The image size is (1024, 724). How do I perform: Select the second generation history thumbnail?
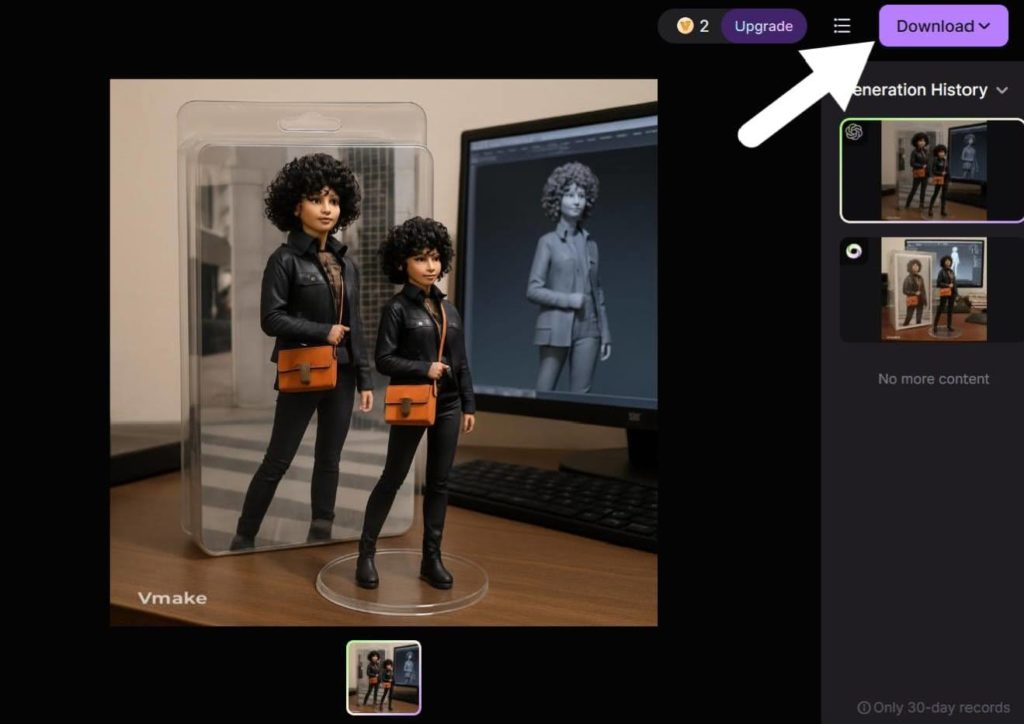[x=933, y=289]
